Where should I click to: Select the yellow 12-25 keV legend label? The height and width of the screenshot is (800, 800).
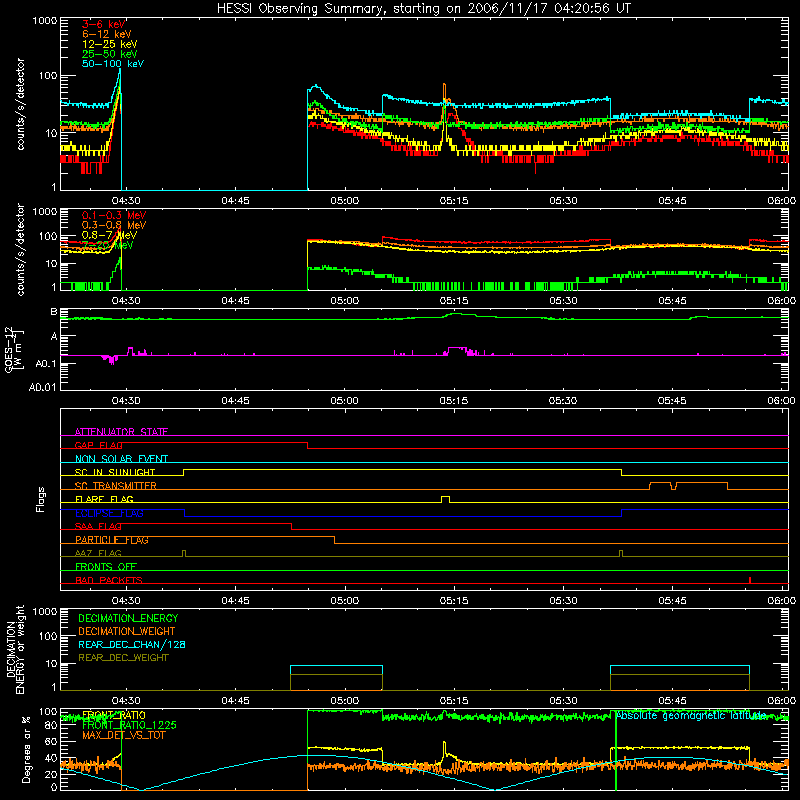pos(110,44)
